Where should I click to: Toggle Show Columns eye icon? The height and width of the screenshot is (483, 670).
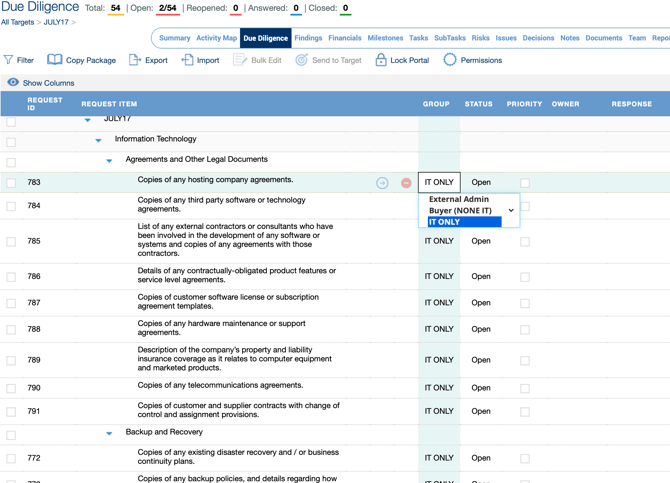tap(13, 82)
